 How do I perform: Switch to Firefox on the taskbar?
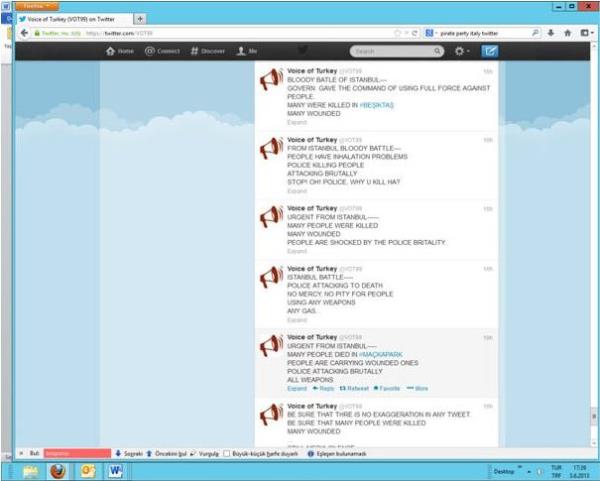[58, 471]
